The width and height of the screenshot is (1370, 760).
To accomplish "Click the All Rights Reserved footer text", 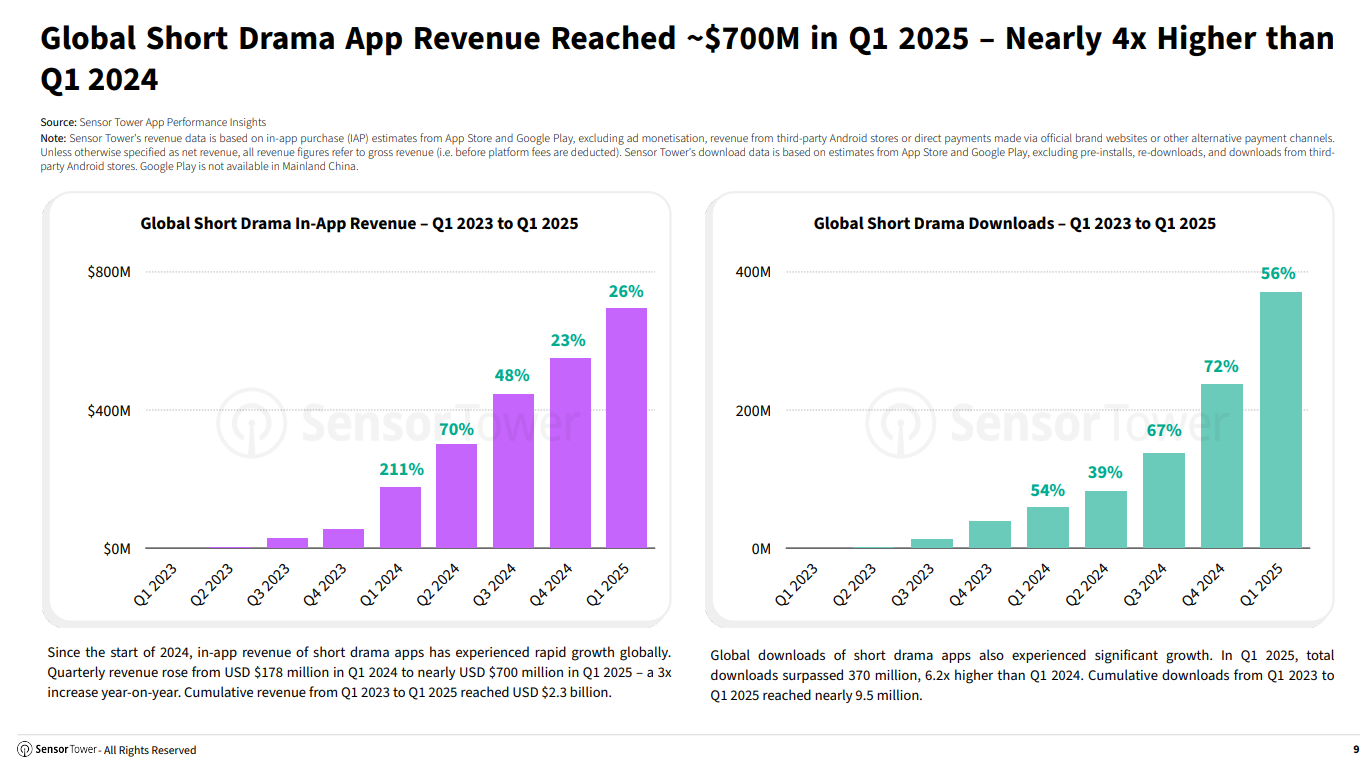I will [150, 750].
